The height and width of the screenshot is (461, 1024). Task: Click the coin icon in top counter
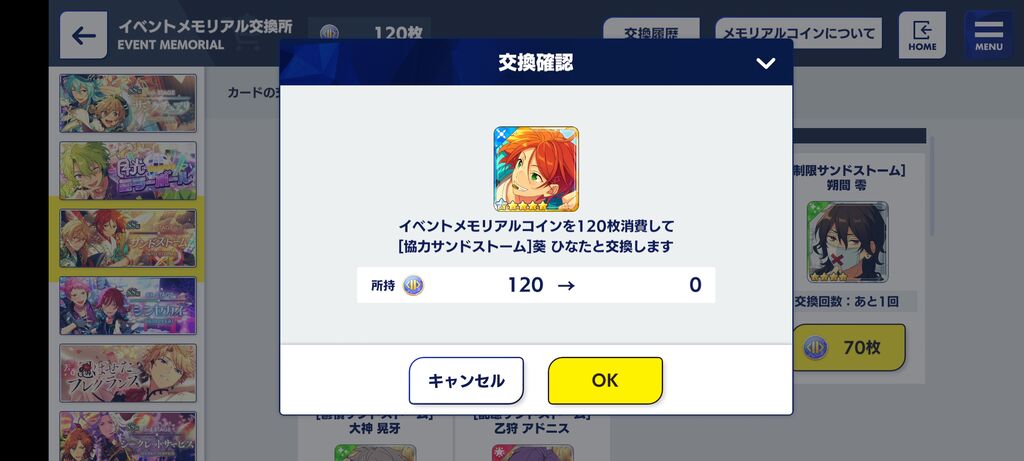click(329, 34)
